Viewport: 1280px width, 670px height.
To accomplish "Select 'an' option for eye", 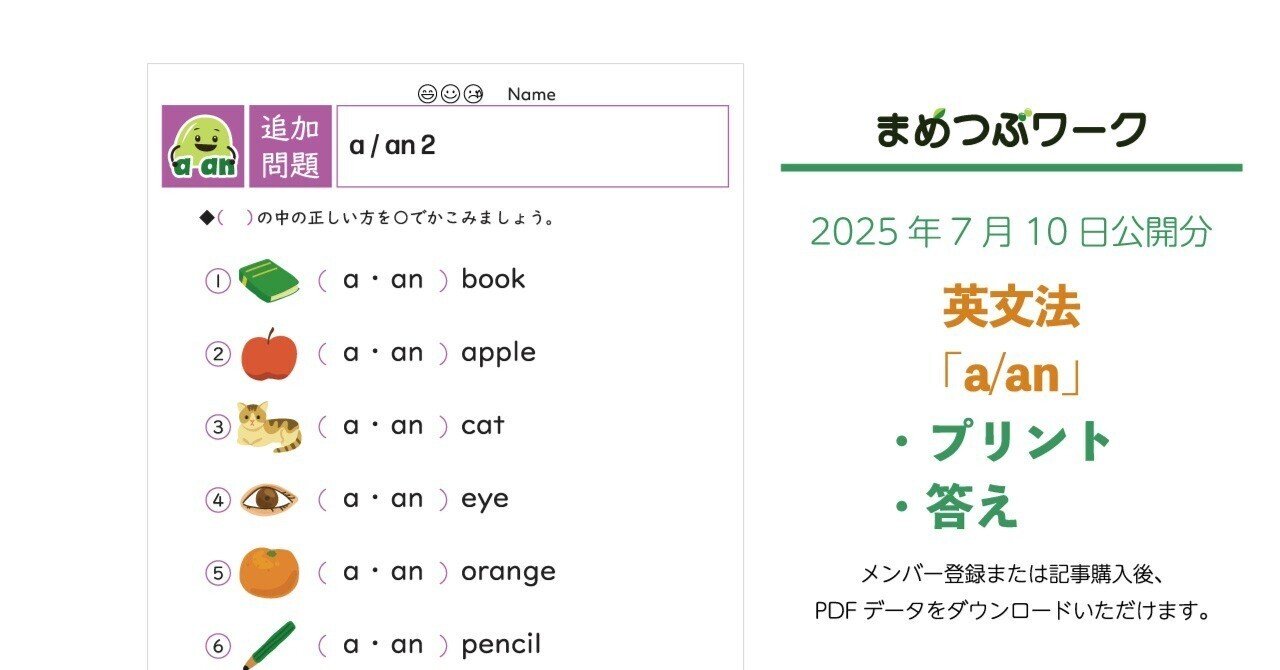I will coord(407,499).
